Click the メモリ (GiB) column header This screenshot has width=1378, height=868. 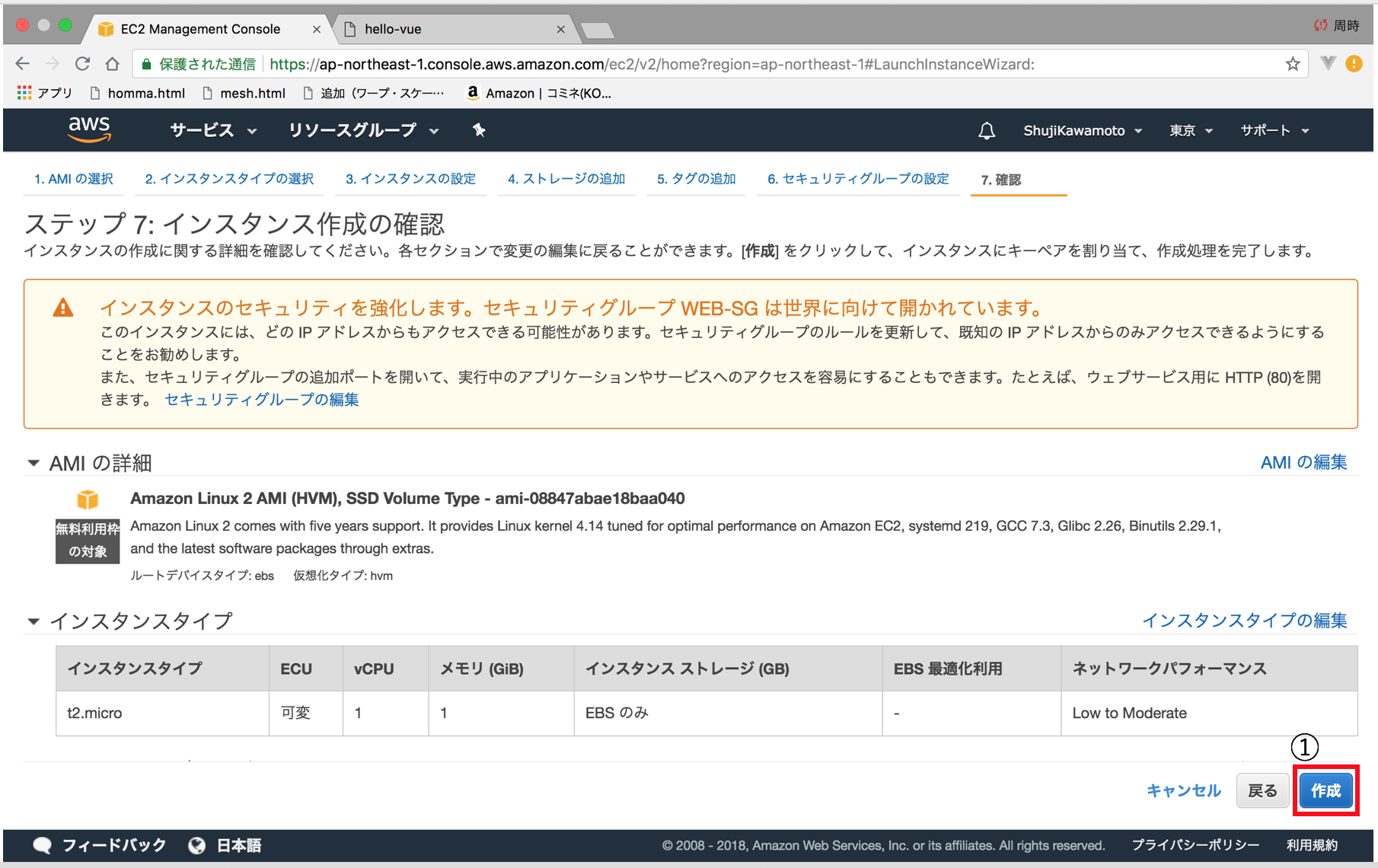click(x=501, y=669)
